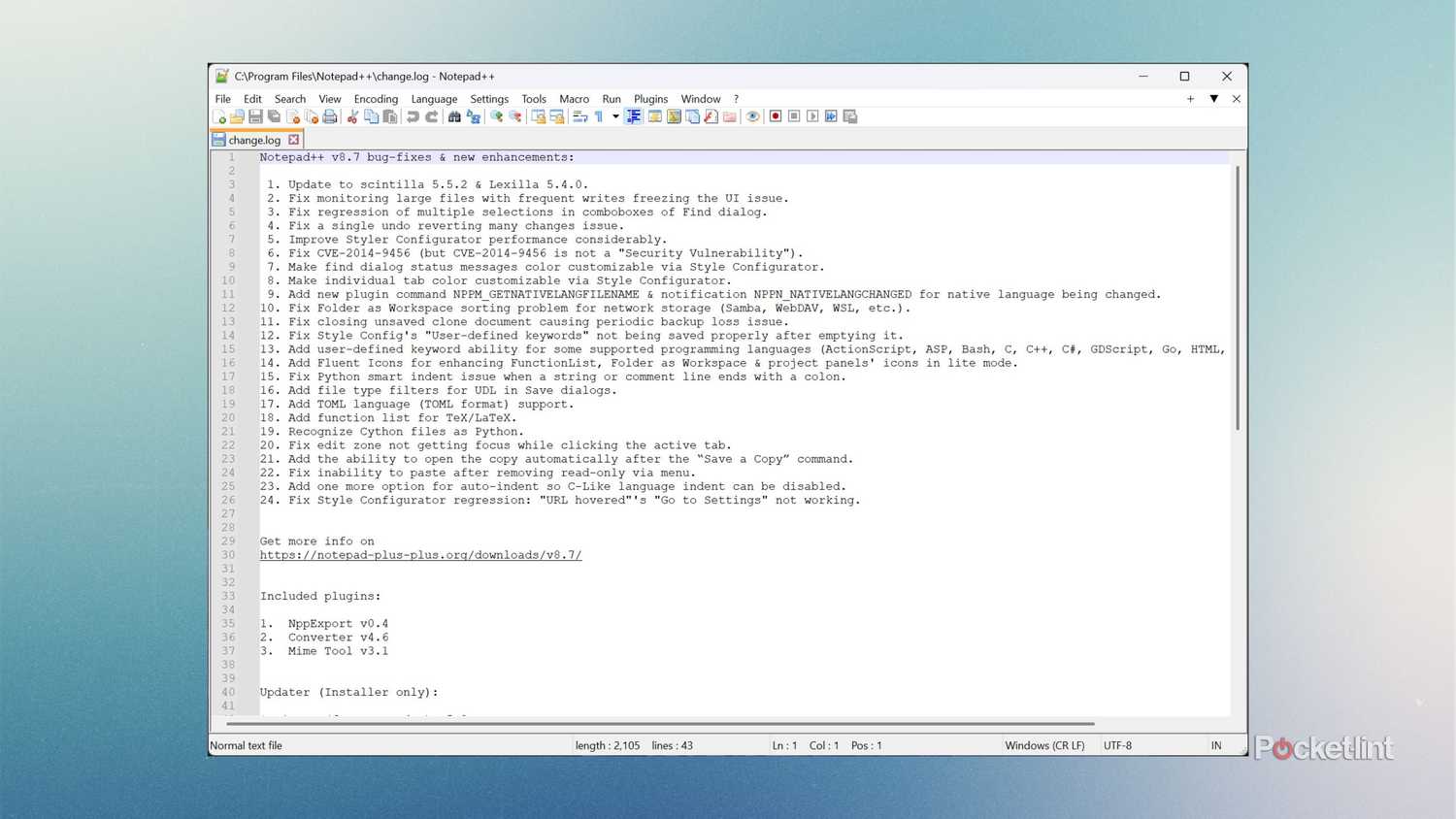1456x819 pixels.
Task: Select the change.log tab
Action: (x=254, y=140)
